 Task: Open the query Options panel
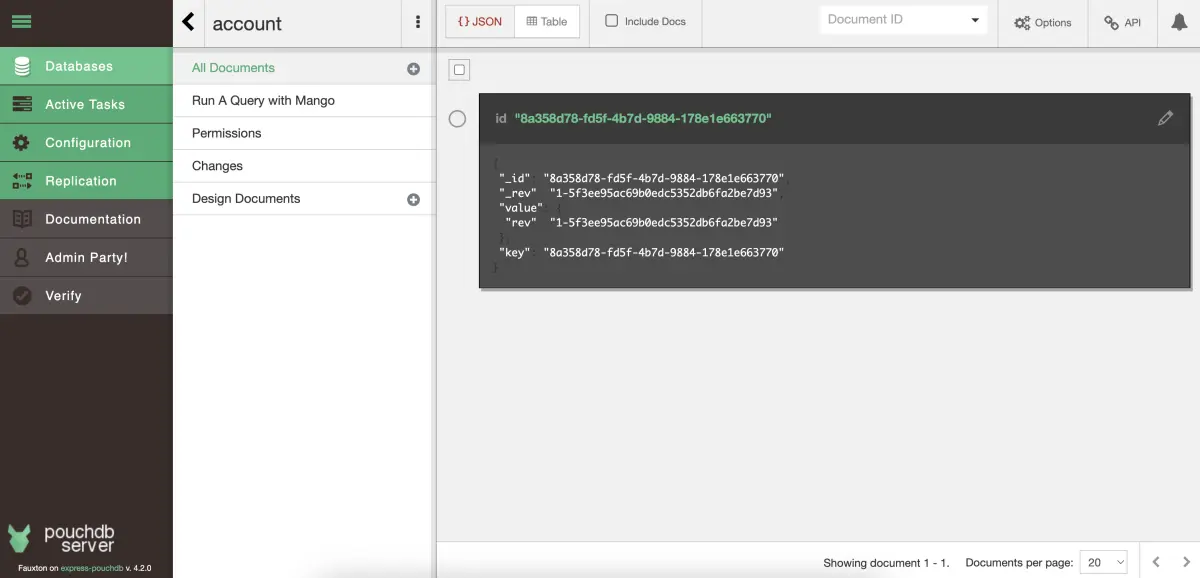coord(1043,22)
